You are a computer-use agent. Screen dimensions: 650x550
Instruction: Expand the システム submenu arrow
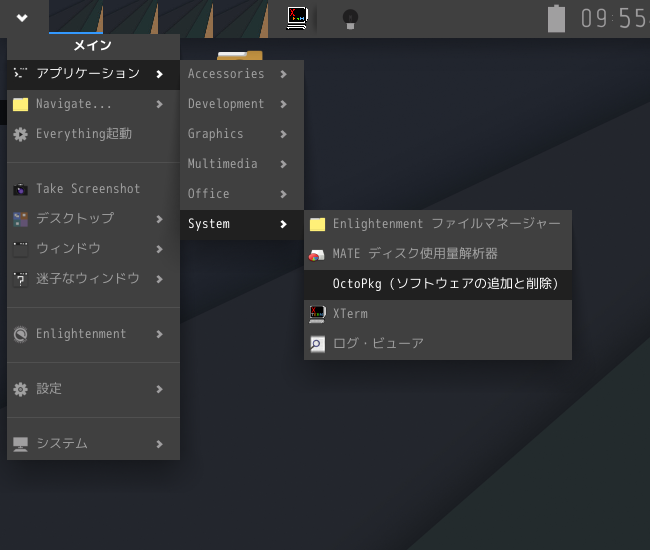click(160, 444)
